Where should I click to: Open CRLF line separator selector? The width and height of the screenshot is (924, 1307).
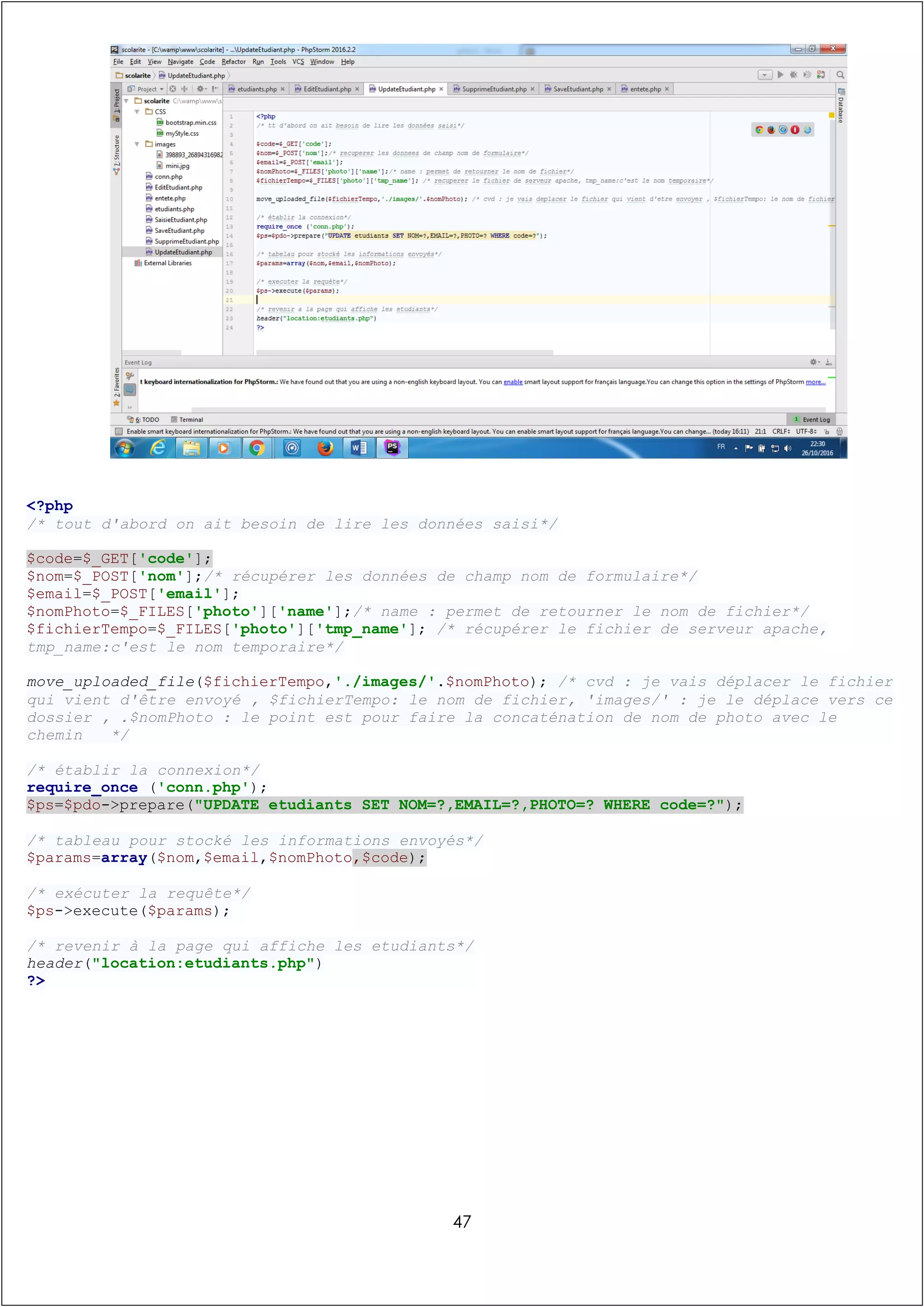(781, 431)
